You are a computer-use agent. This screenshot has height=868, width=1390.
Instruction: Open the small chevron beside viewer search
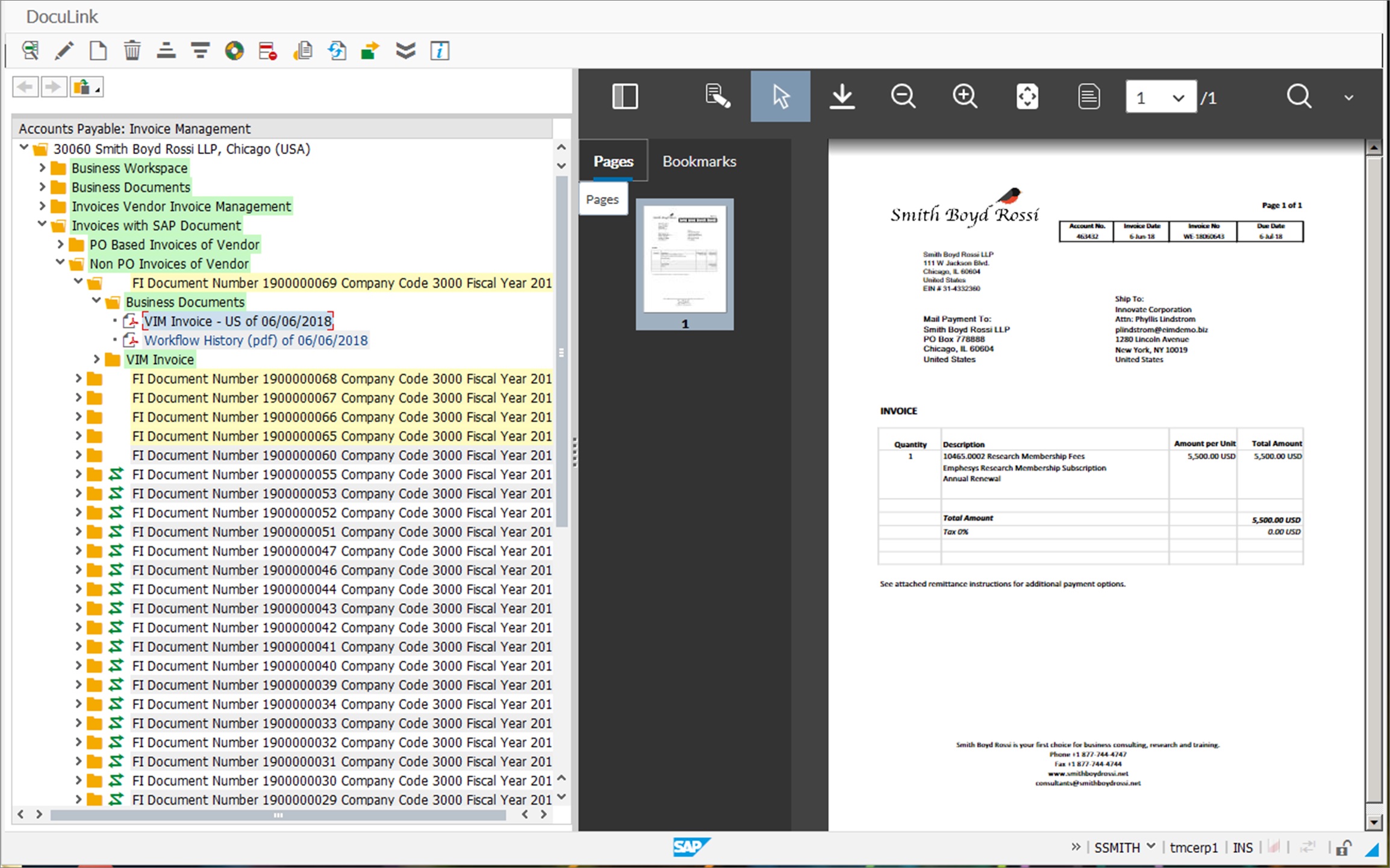[1349, 98]
